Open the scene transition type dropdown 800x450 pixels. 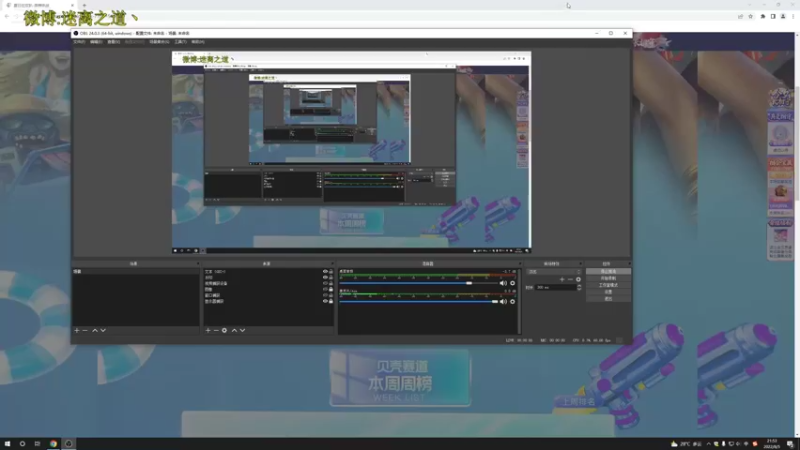click(554, 272)
